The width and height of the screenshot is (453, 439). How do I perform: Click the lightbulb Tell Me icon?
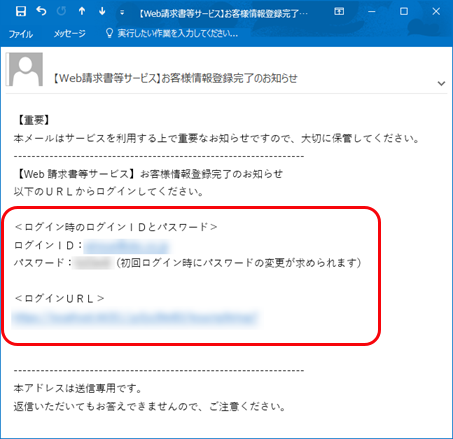point(109,33)
